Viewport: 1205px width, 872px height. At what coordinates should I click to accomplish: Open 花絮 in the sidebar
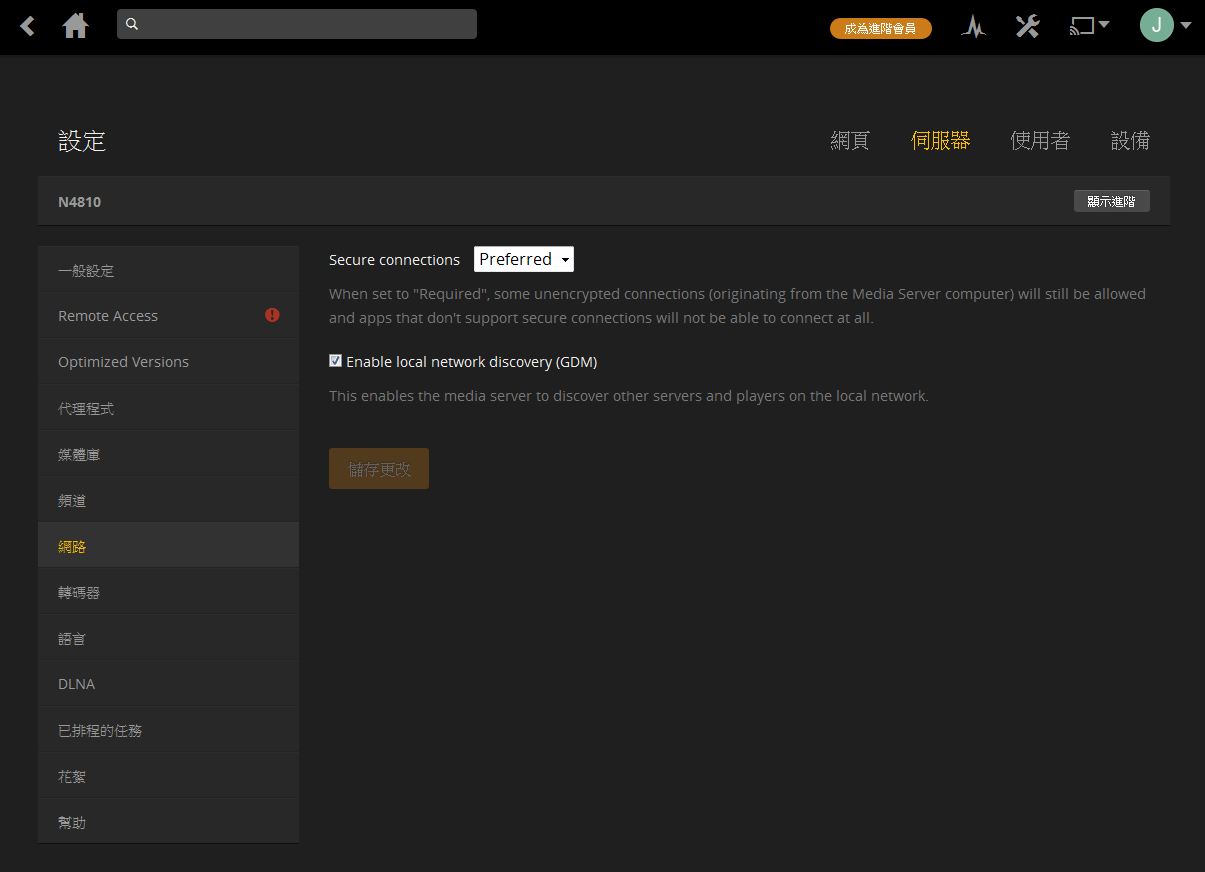[x=168, y=776]
